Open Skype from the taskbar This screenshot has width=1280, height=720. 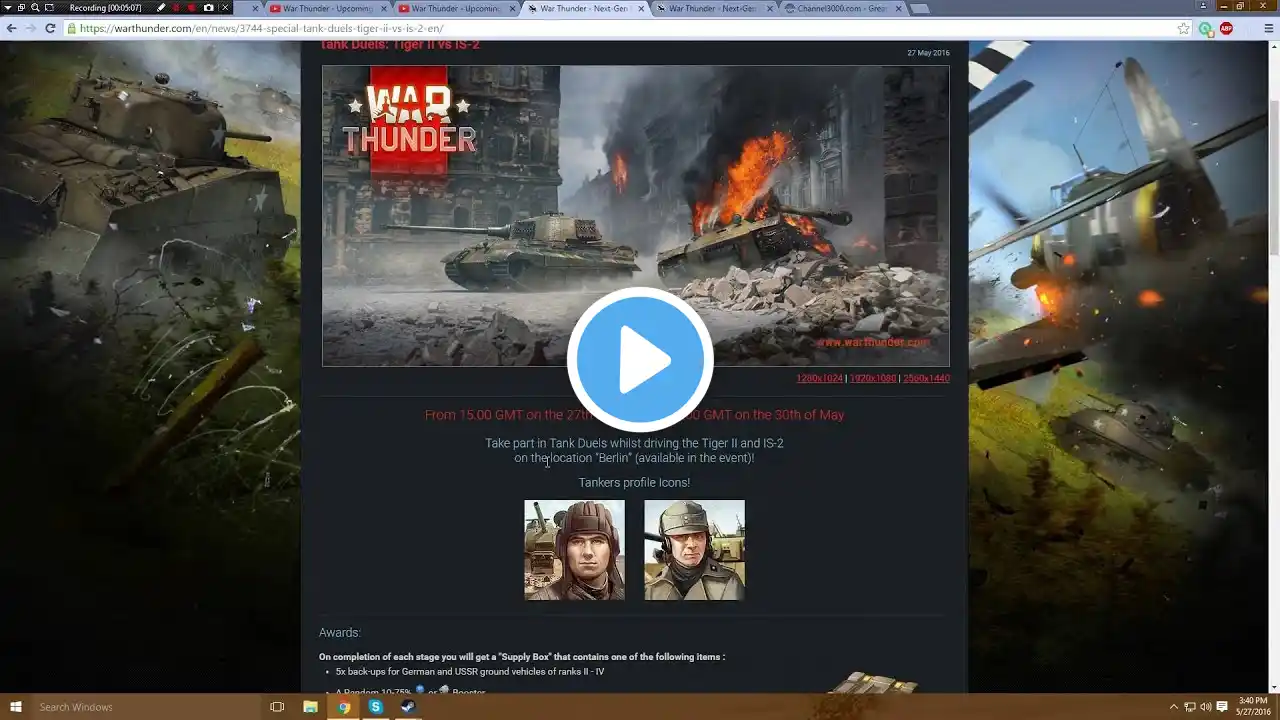[376, 707]
